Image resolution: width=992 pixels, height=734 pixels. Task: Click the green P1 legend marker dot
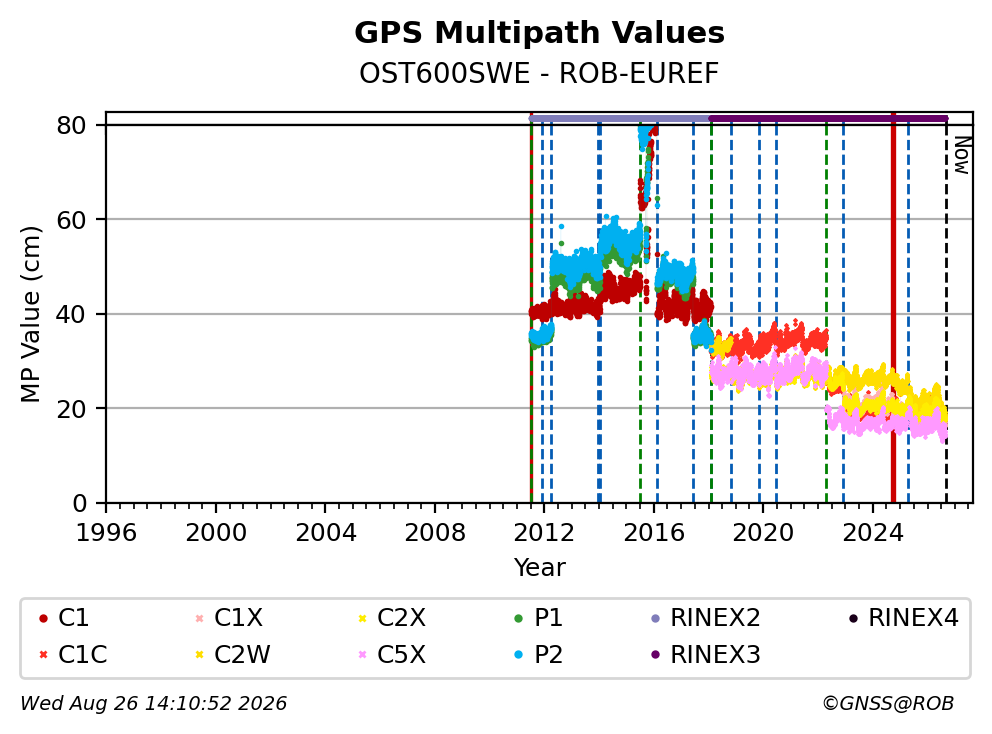[519, 618]
